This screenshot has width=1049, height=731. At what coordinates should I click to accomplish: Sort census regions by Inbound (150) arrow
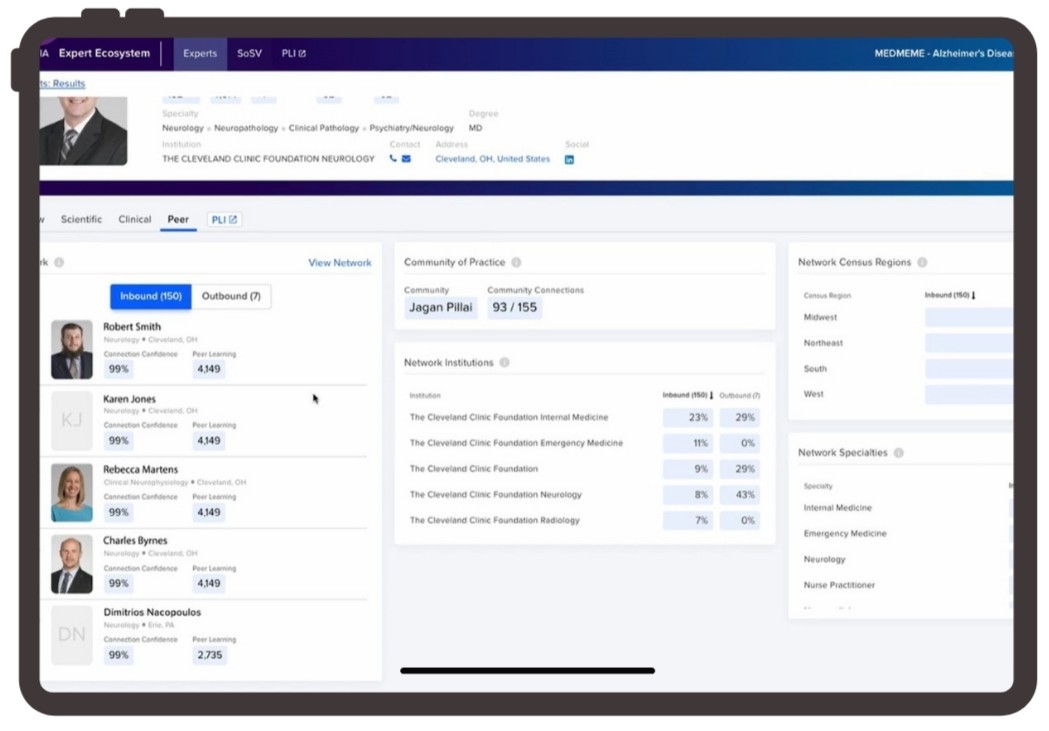pos(973,295)
